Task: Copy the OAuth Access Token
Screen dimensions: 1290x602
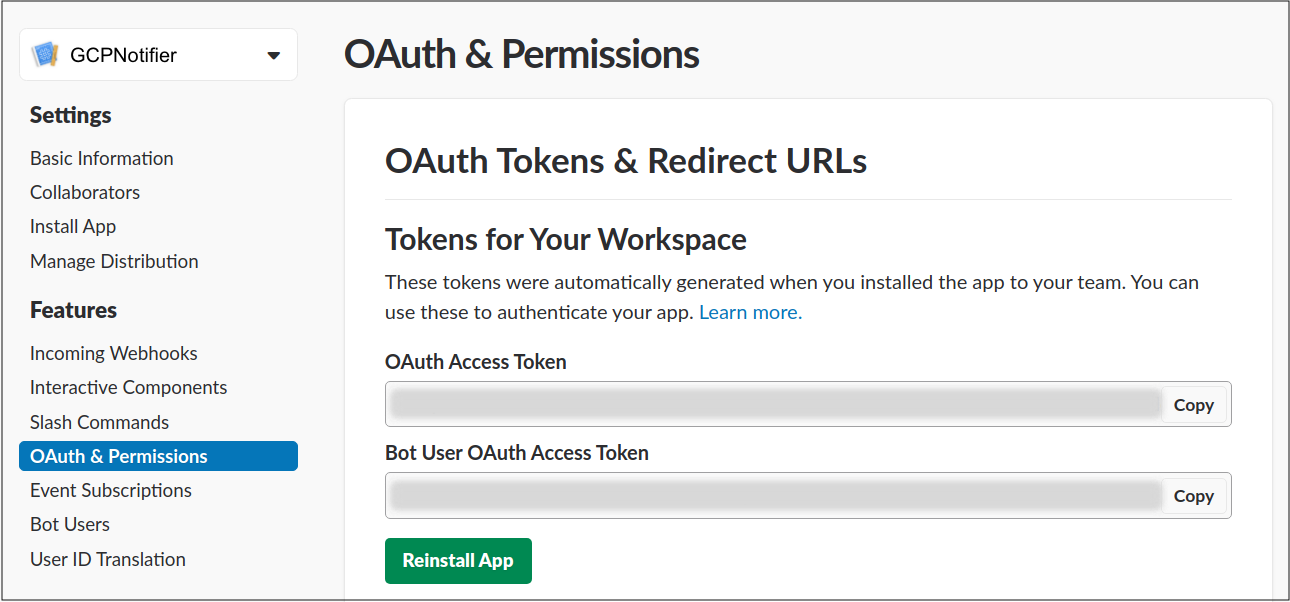Action: pos(1193,404)
